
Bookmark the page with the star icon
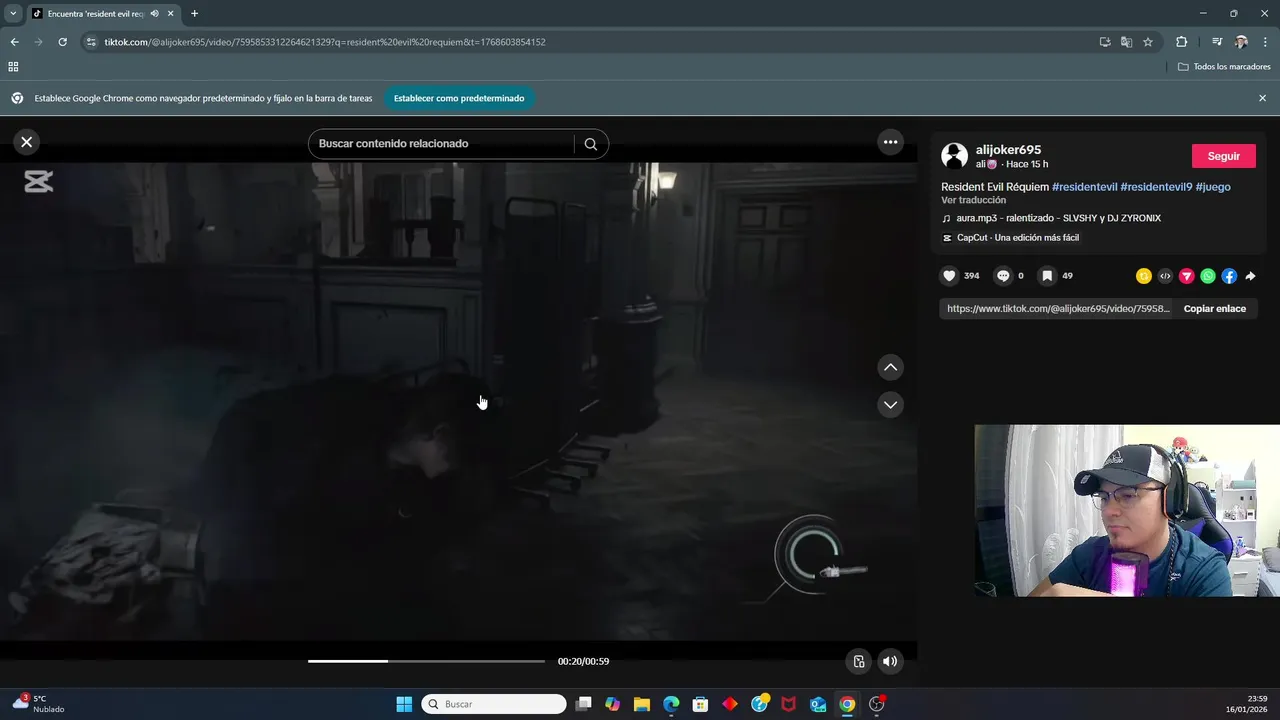coord(1148,42)
